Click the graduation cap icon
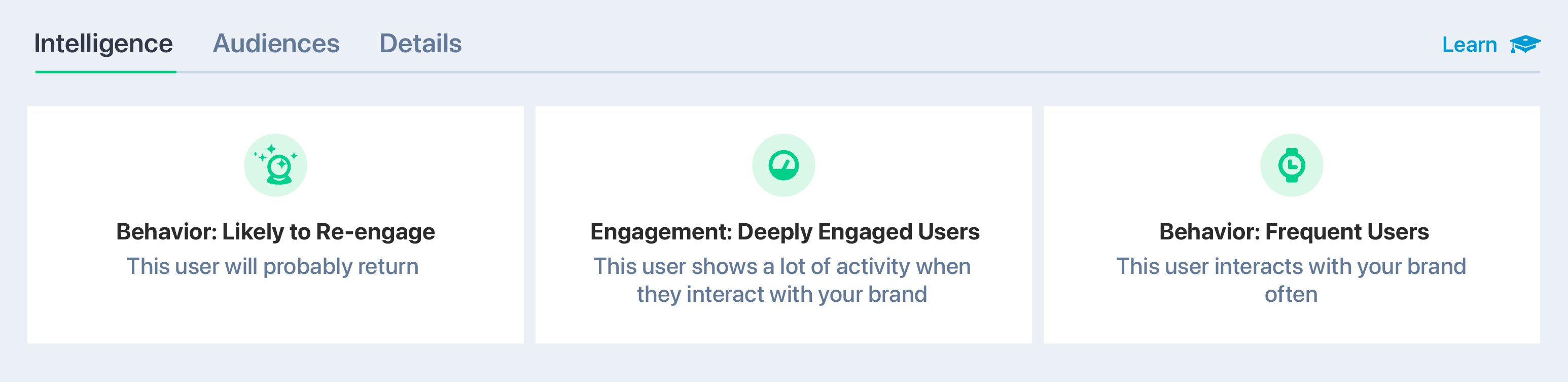The image size is (1568, 382). (1524, 44)
